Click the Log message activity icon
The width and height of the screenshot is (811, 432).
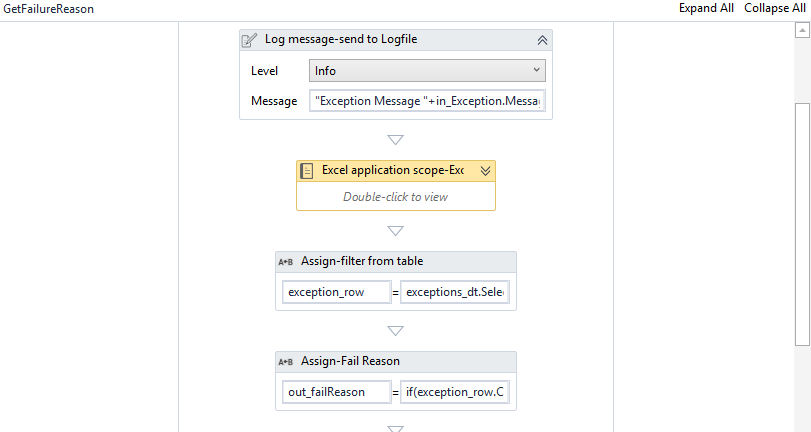[x=251, y=40]
